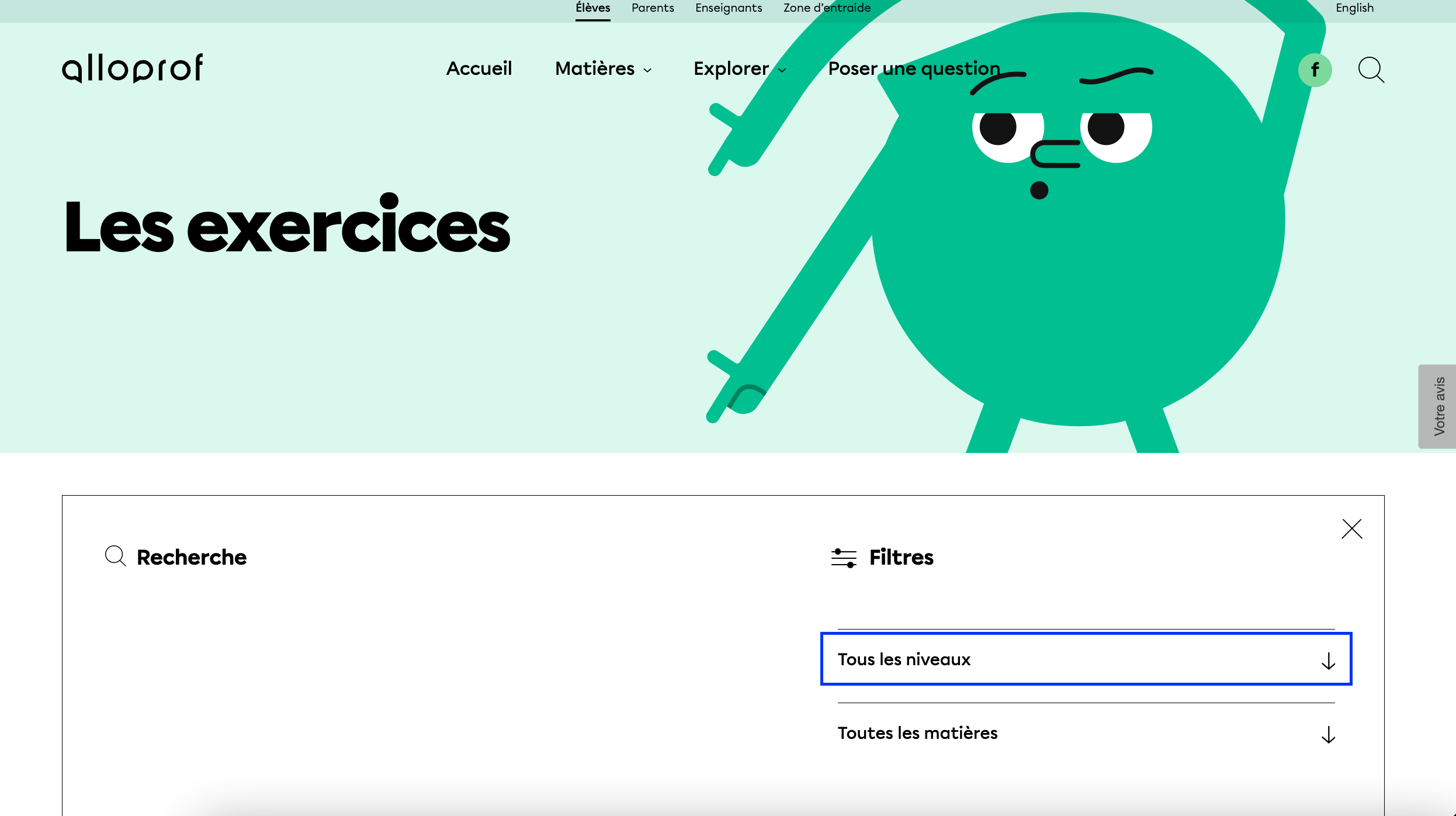Open the search magnifier icon in header
Image resolution: width=1456 pixels, height=816 pixels.
(x=1370, y=70)
